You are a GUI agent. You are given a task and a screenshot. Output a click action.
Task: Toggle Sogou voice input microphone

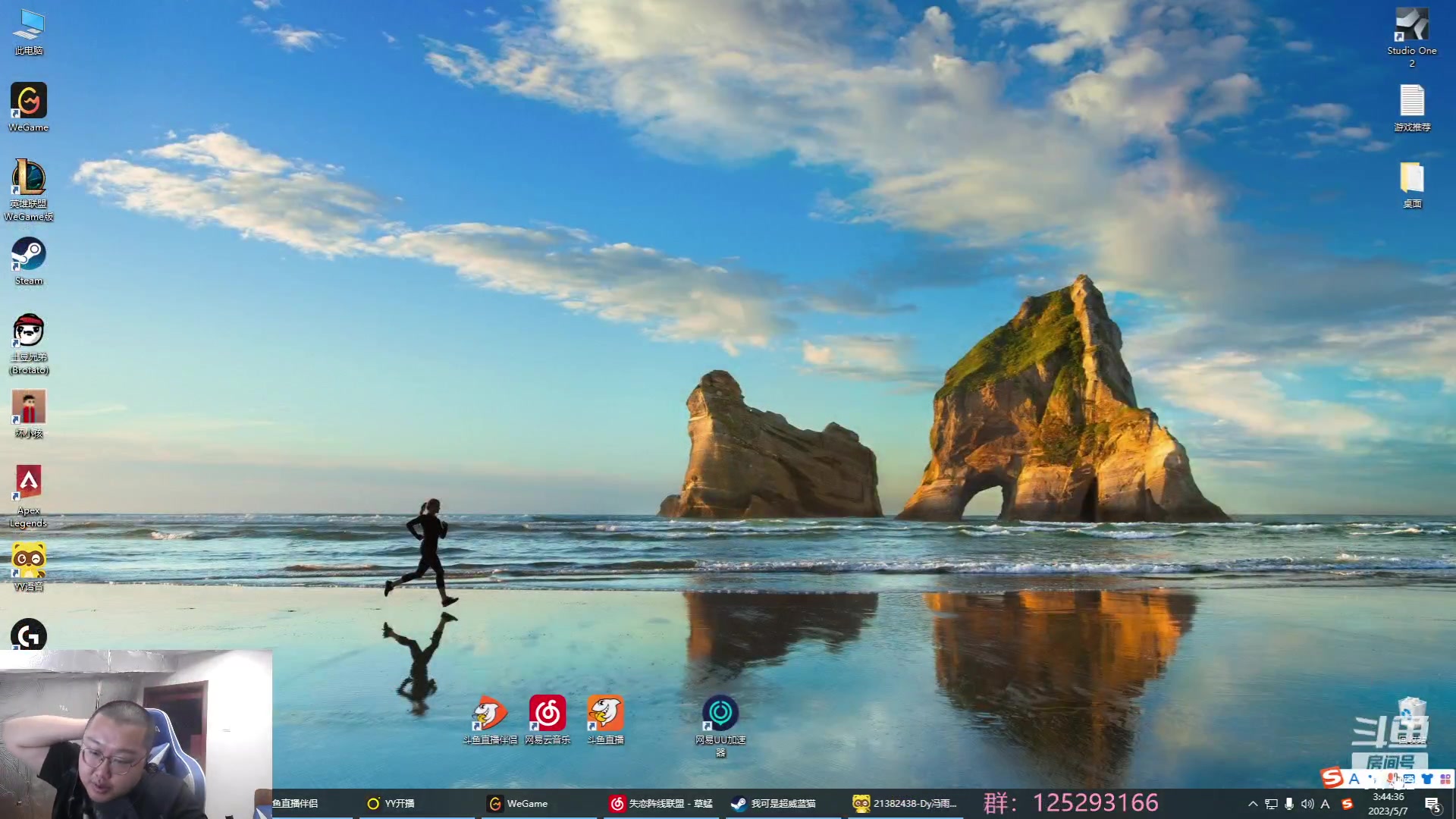tap(1391, 779)
